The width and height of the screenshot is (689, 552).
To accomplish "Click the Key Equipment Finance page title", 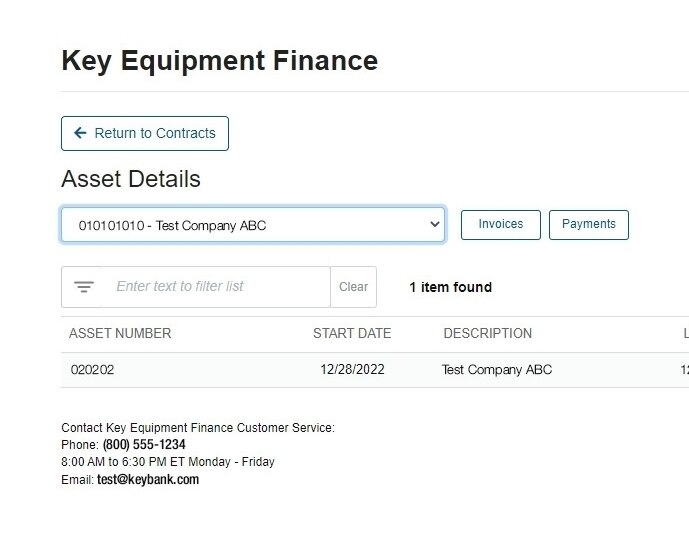I will [219, 60].
